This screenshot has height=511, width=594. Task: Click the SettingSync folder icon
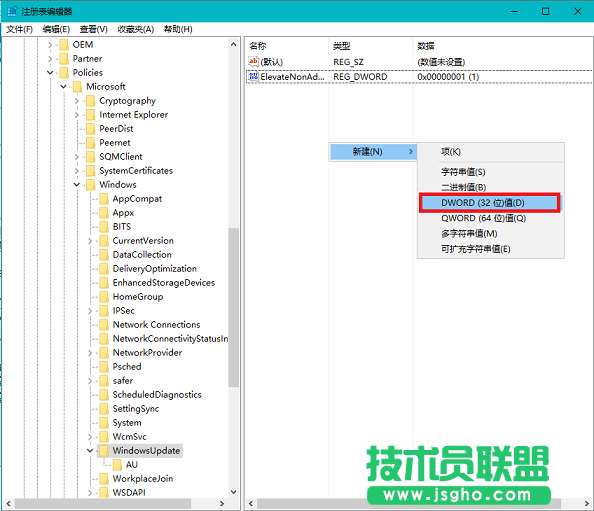[104, 409]
